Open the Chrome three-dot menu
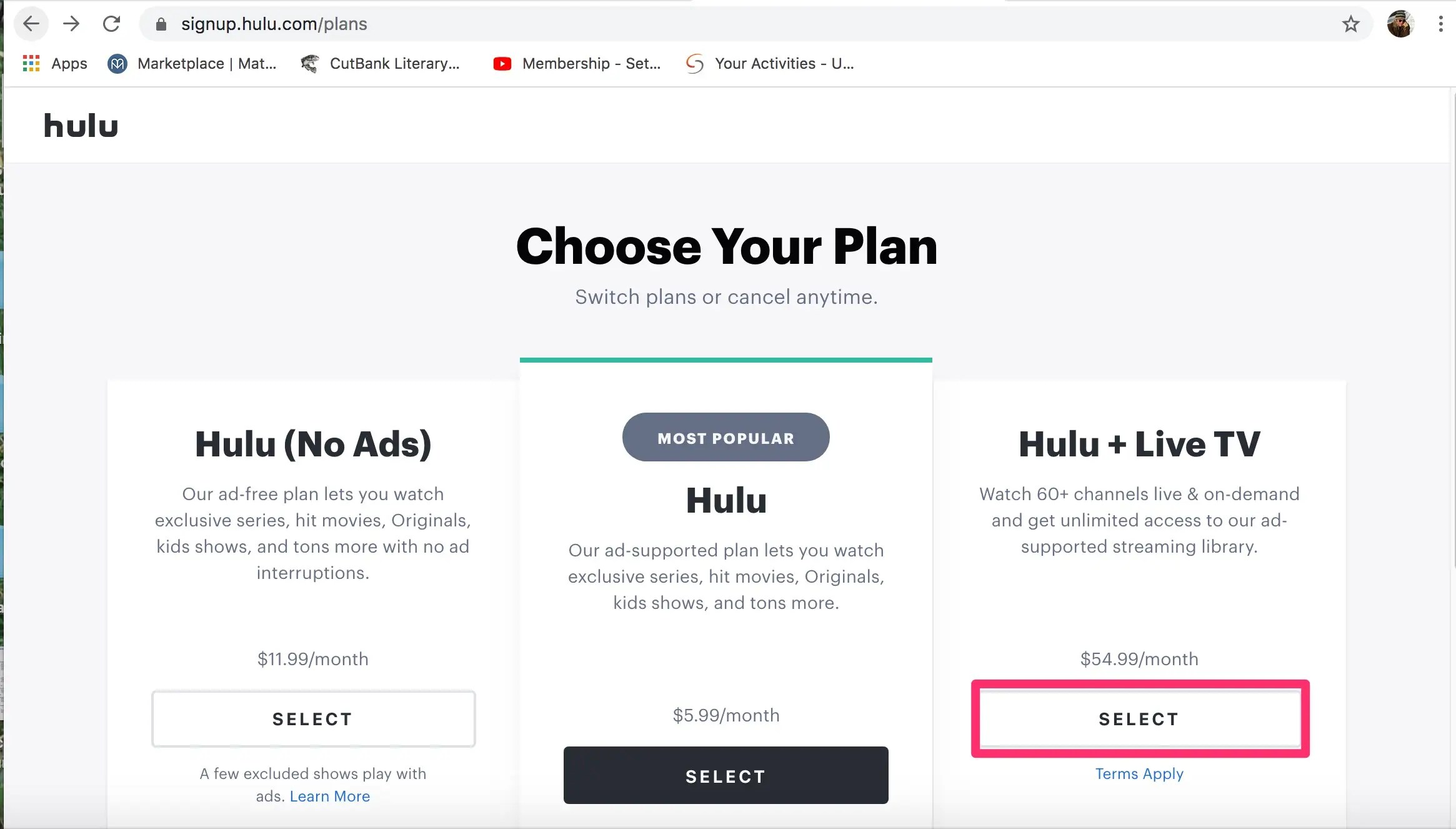The image size is (1456, 829). [1440, 24]
